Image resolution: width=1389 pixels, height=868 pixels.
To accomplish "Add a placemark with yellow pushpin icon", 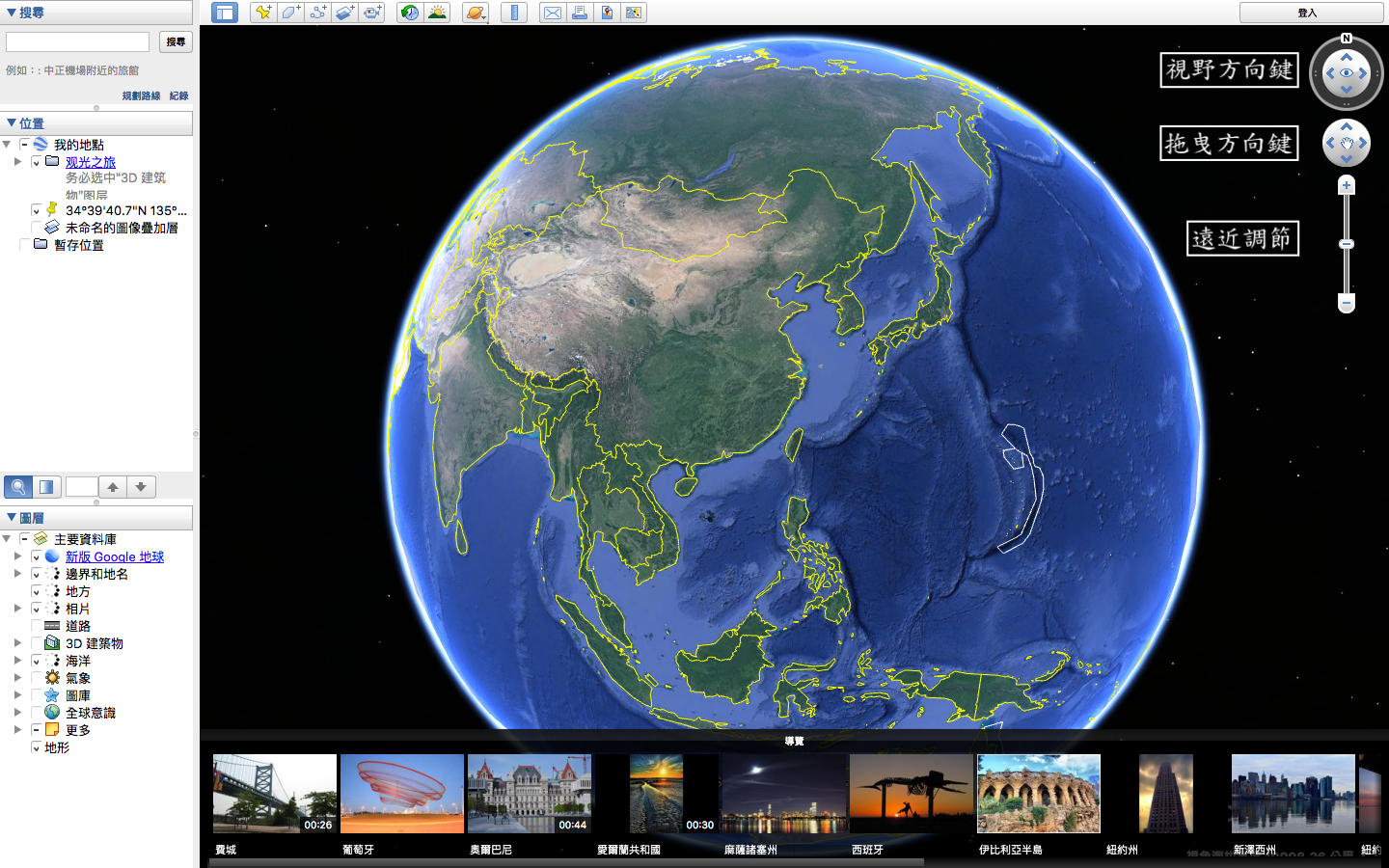I will pos(262,13).
